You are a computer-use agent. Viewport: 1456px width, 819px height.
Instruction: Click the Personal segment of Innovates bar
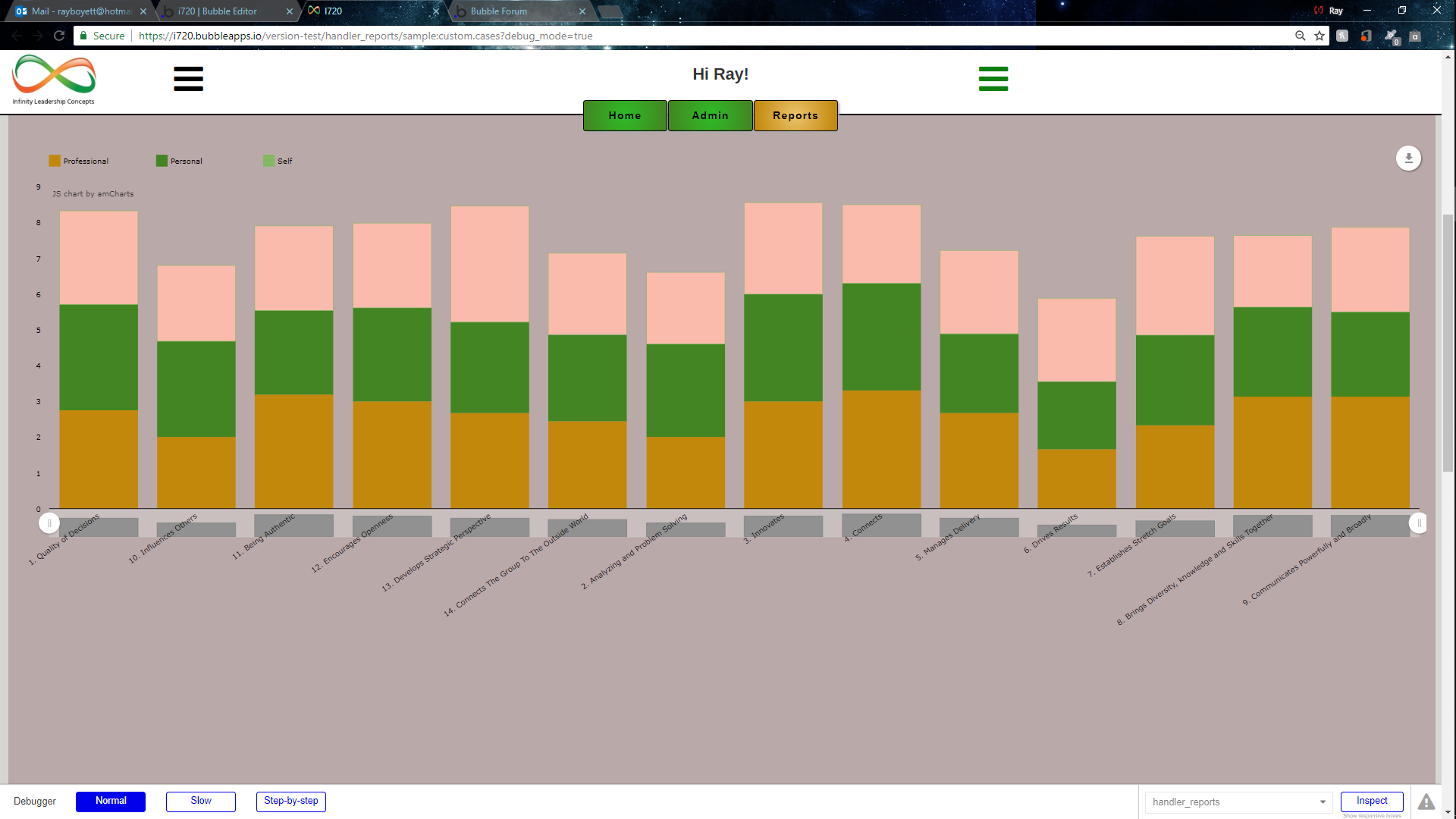783,348
